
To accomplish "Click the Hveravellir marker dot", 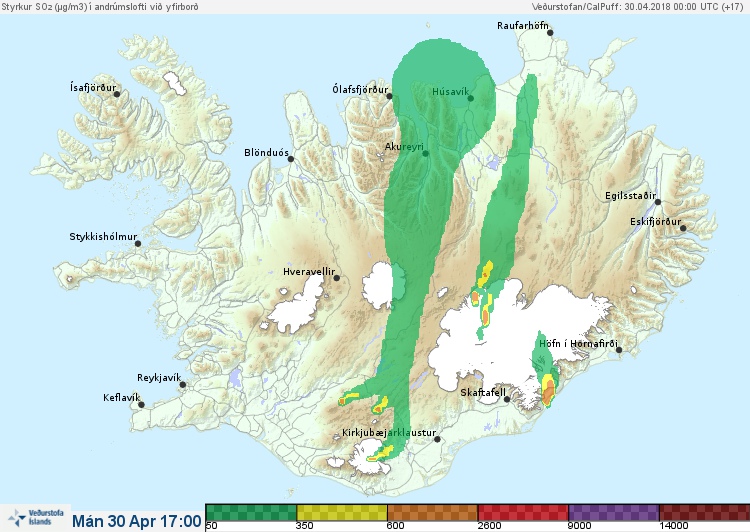I will (x=337, y=278).
